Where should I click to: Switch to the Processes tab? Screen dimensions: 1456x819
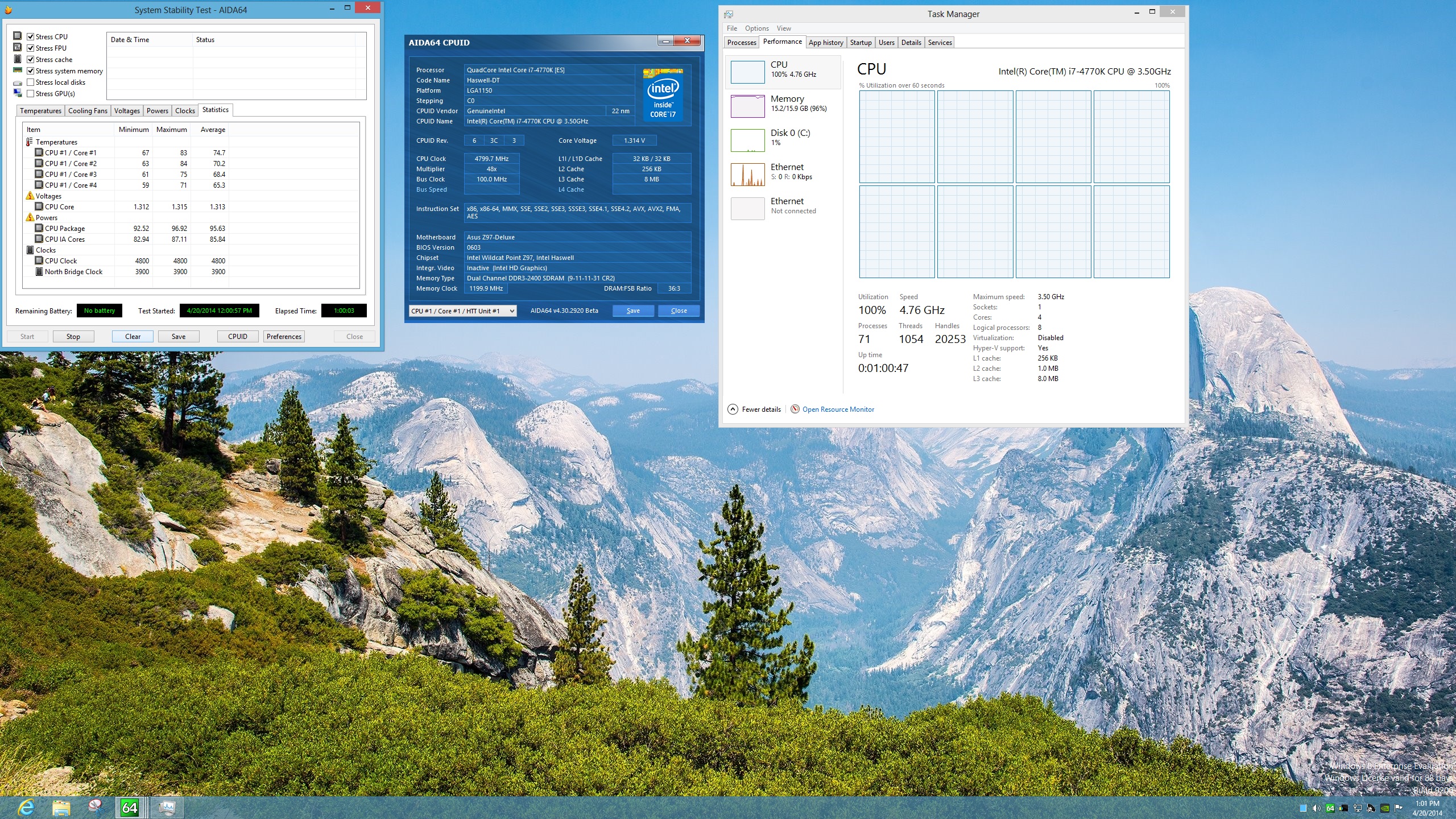pyautogui.click(x=741, y=42)
